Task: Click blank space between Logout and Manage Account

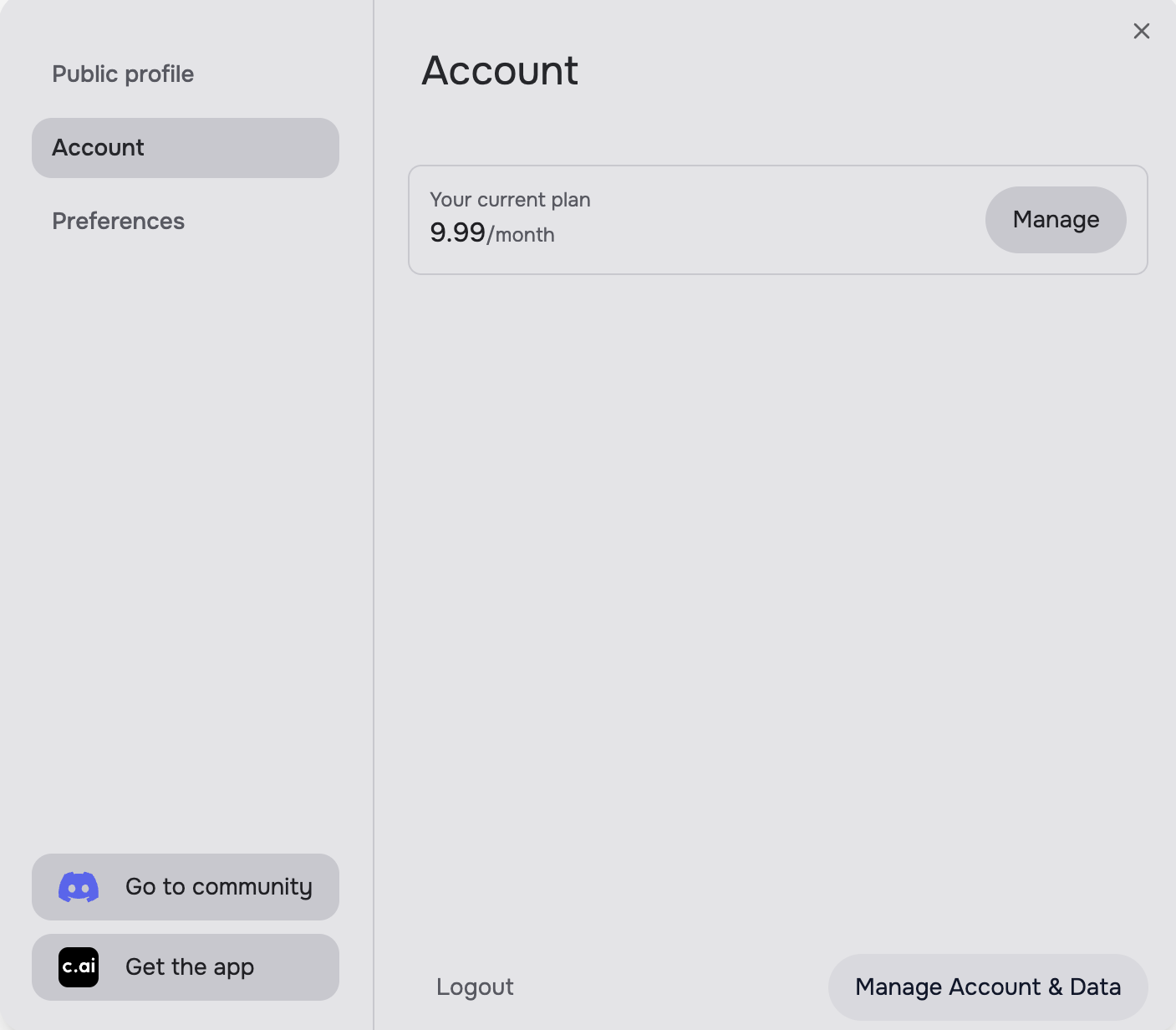Action: tap(669, 987)
